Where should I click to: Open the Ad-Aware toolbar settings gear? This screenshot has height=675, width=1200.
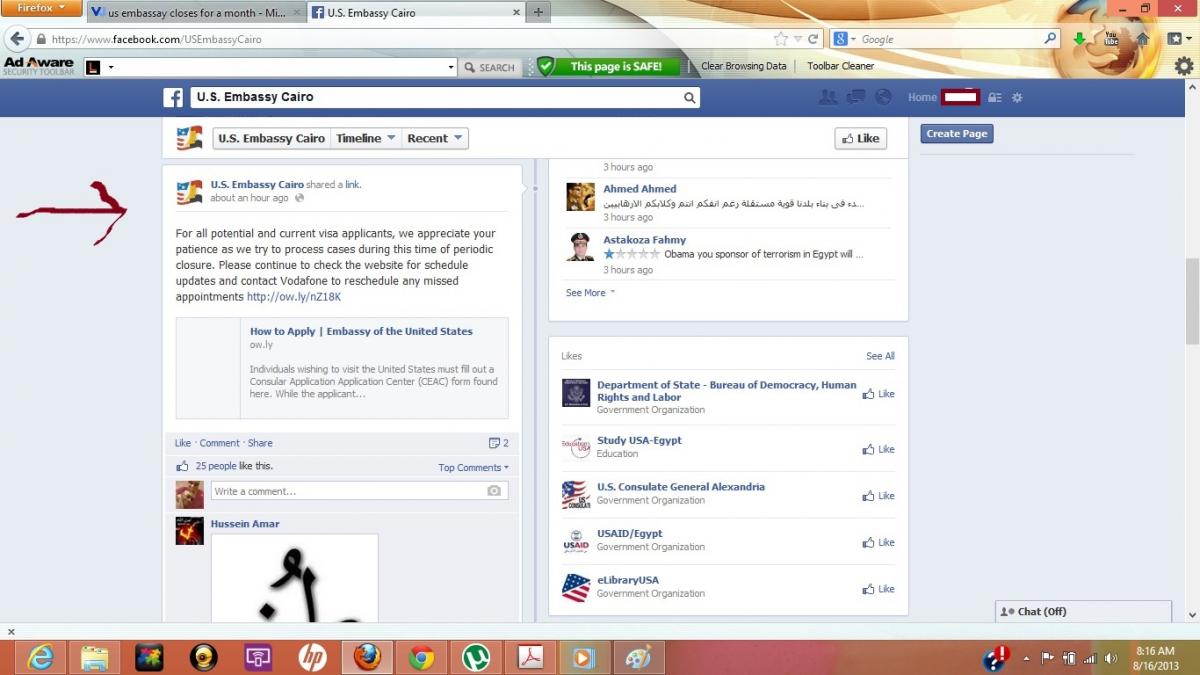(x=1184, y=66)
